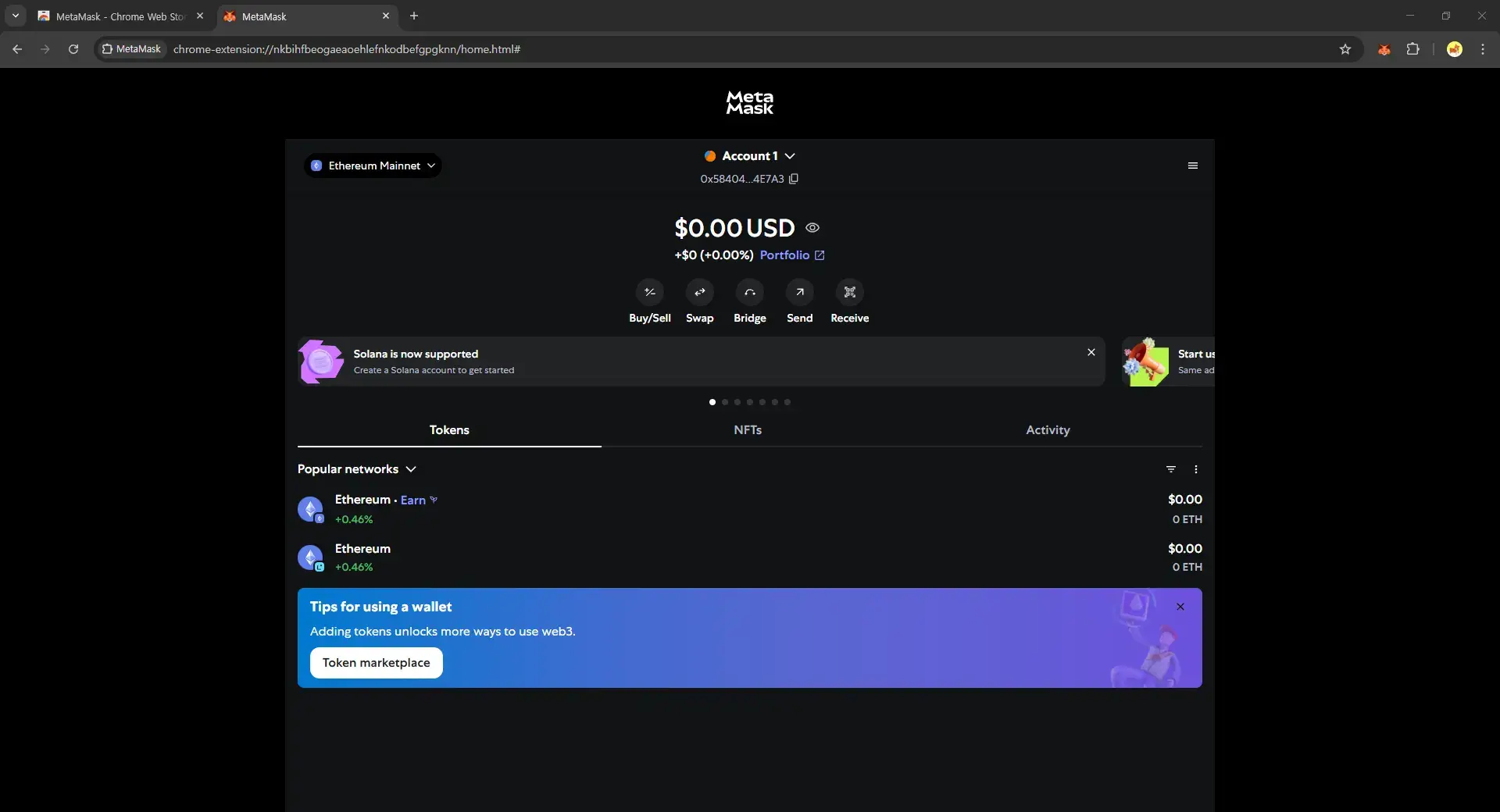
Task: Close the active MetaMask tab
Action: pos(385,16)
